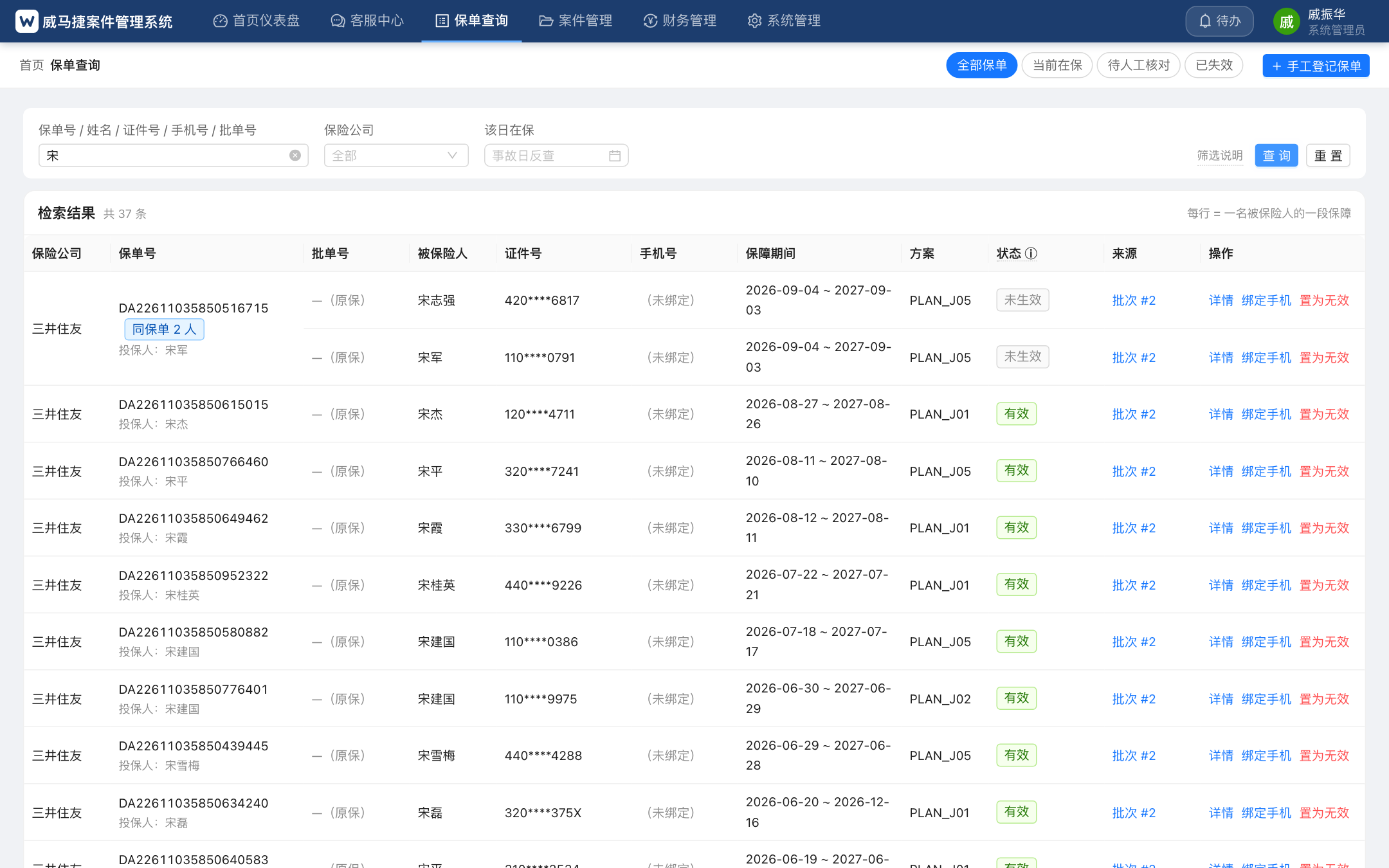Click 未生效 status for 宋志强
The image size is (1389, 868).
click(1022, 300)
